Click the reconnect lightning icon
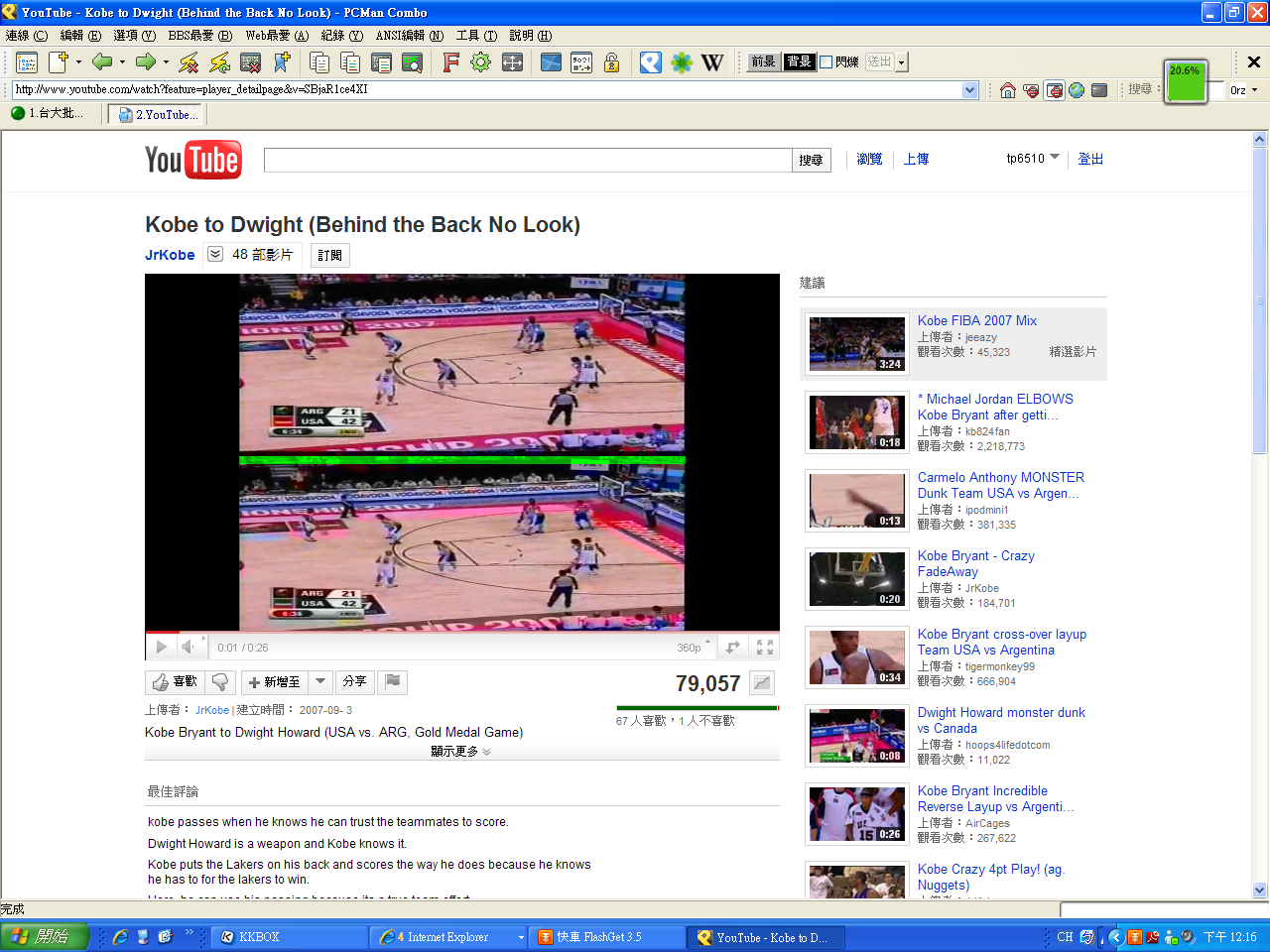1270x952 pixels. [219, 62]
